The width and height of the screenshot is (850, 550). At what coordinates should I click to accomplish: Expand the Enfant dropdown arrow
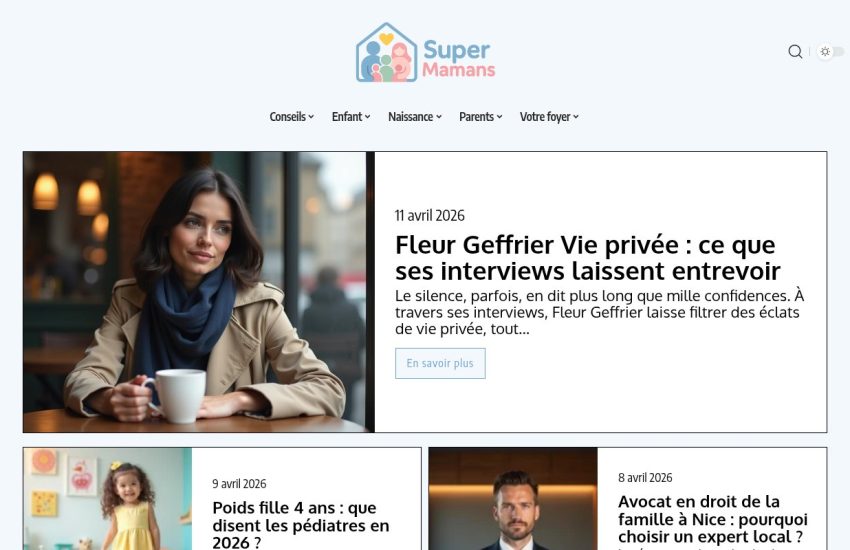tap(368, 117)
